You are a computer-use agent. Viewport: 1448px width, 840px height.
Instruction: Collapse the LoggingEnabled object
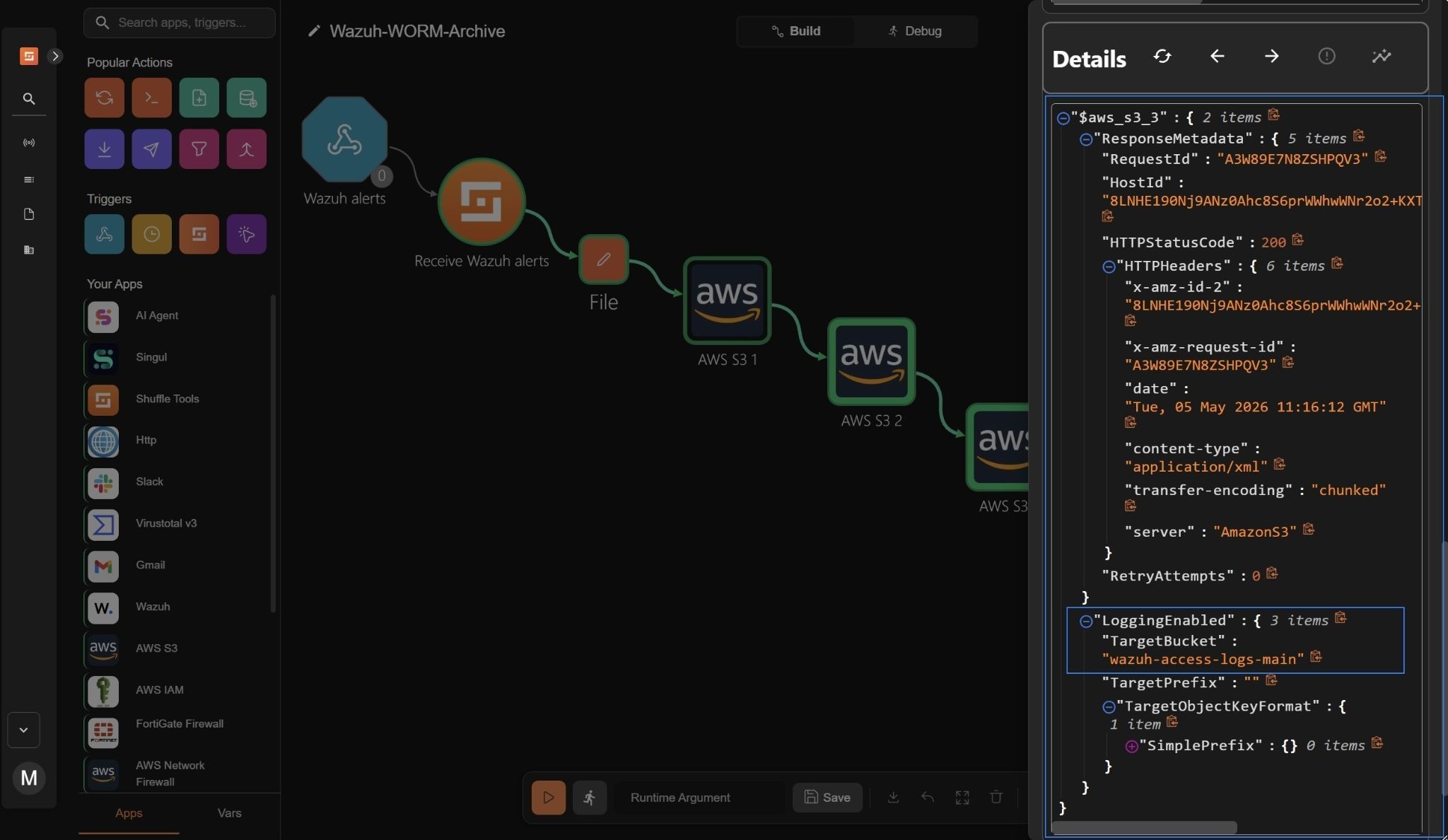click(x=1086, y=622)
